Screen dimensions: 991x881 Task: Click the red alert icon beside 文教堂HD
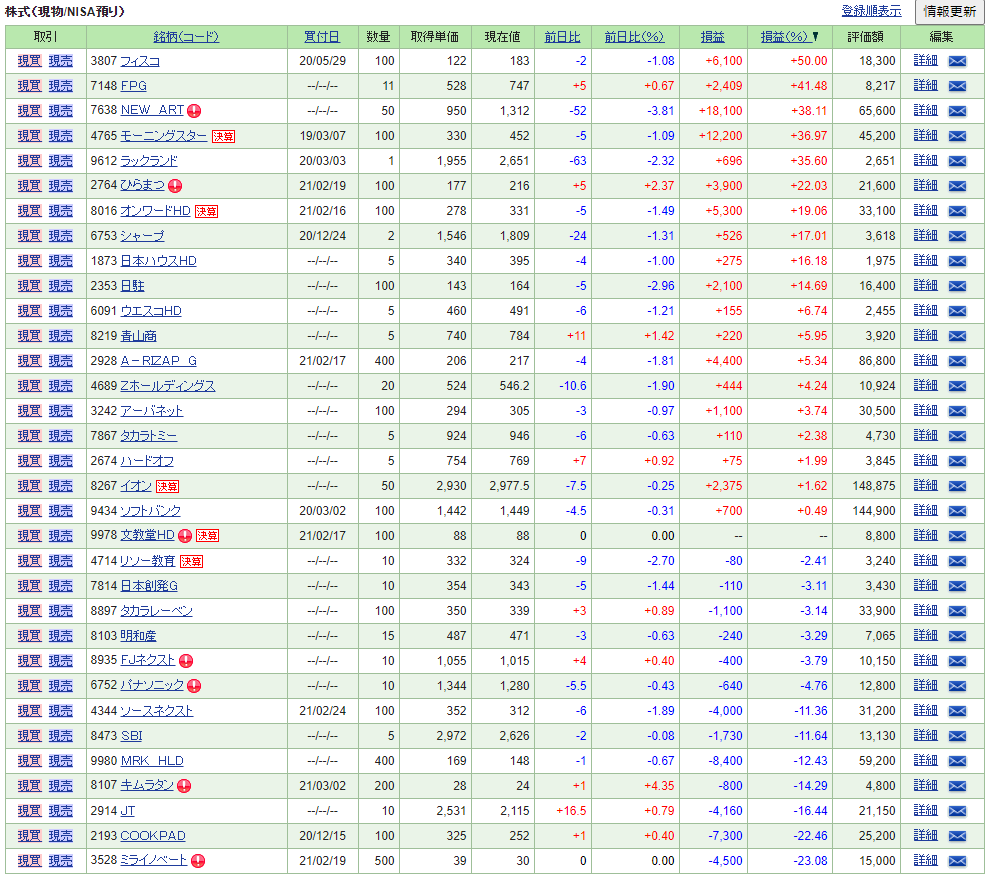pyautogui.click(x=185, y=536)
